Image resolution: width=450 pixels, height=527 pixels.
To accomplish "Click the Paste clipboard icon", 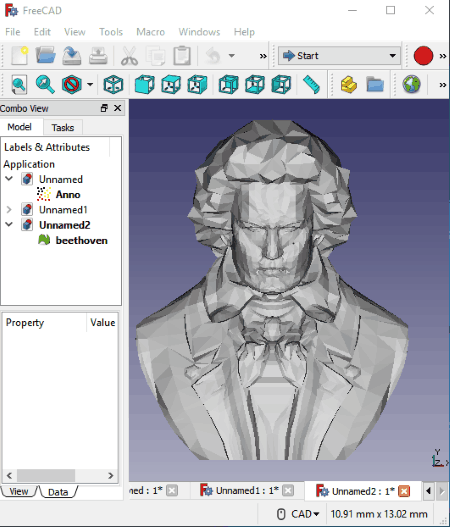I will [x=182, y=55].
